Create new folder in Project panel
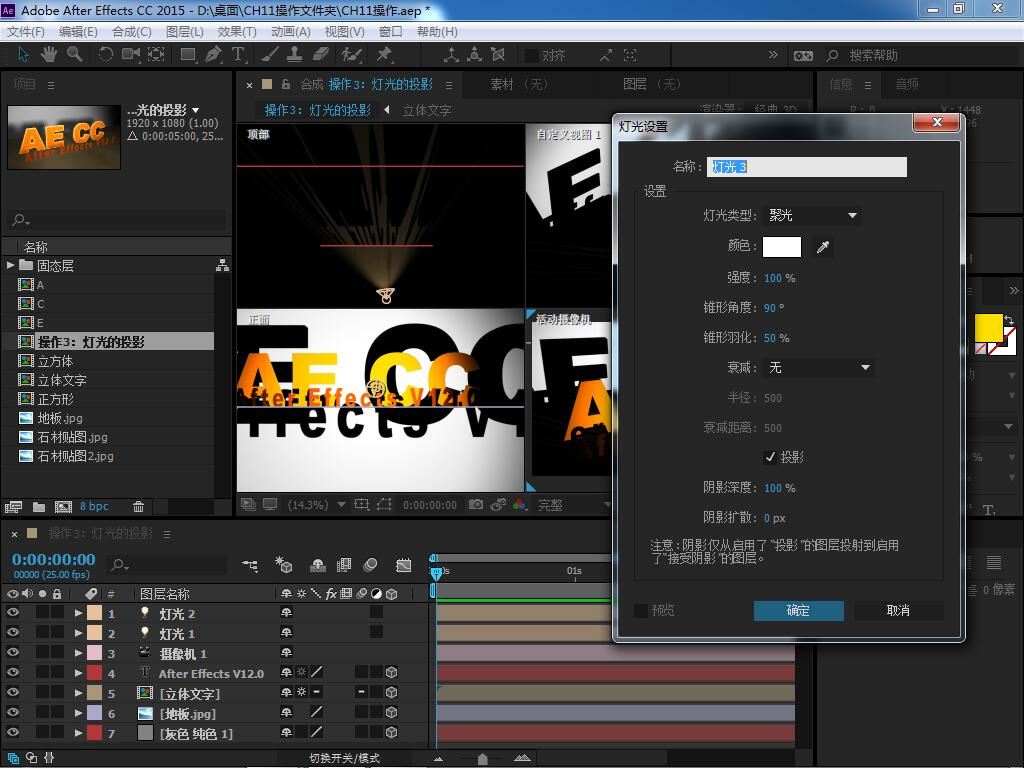The image size is (1024, 768). (39, 506)
